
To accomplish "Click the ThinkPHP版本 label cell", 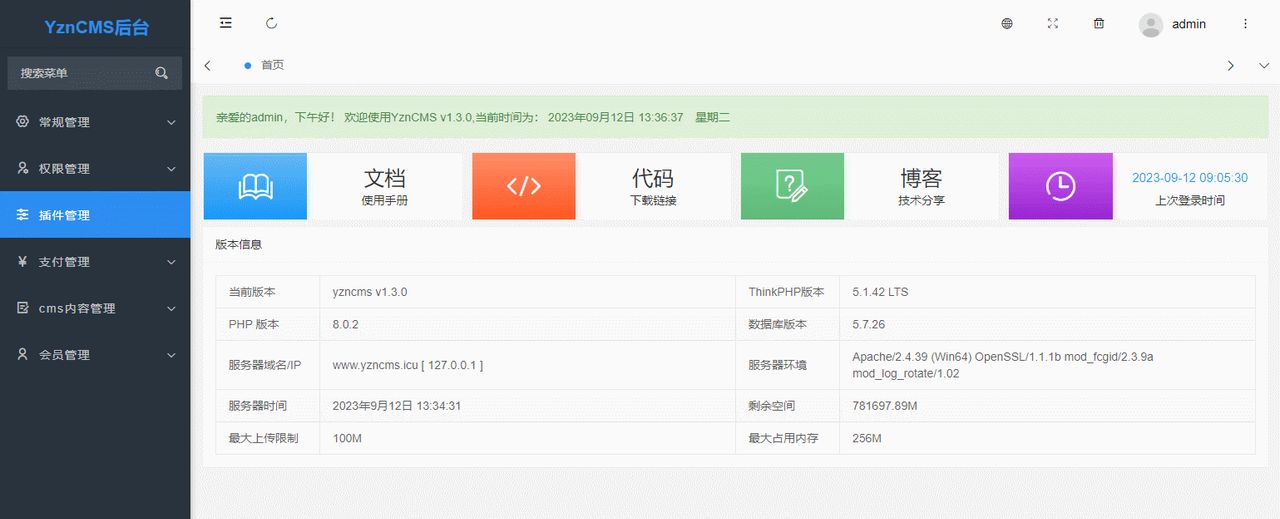I will pos(787,292).
